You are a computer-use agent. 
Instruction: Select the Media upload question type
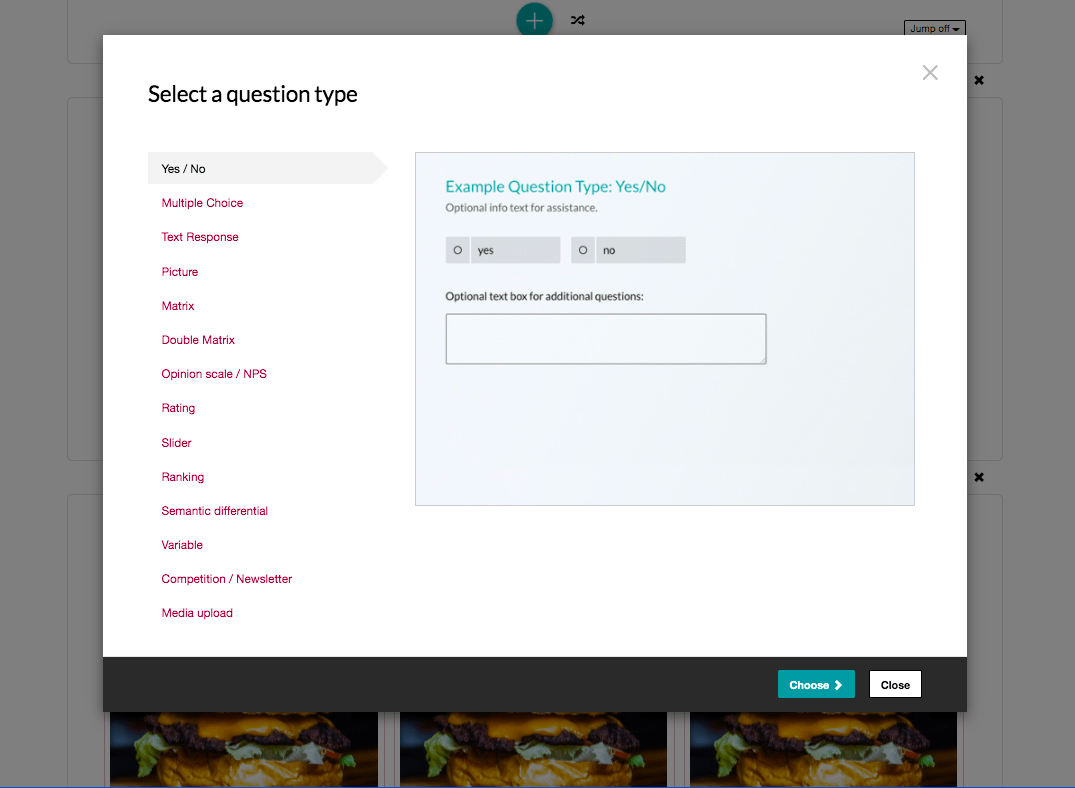[x=197, y=613]
